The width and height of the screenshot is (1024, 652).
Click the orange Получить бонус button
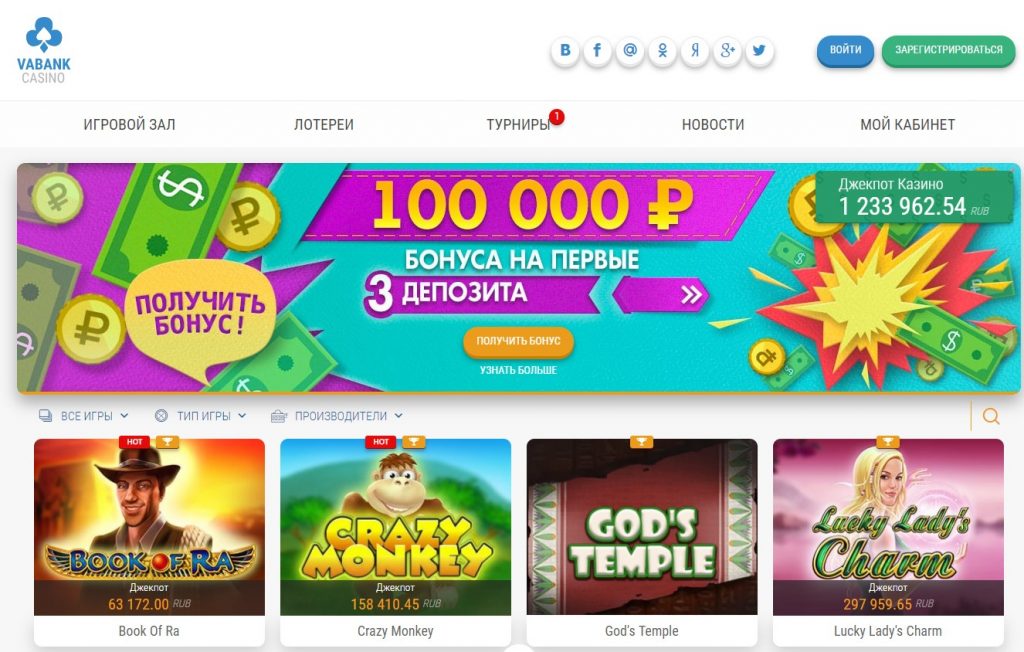click(x=519, y=341)
